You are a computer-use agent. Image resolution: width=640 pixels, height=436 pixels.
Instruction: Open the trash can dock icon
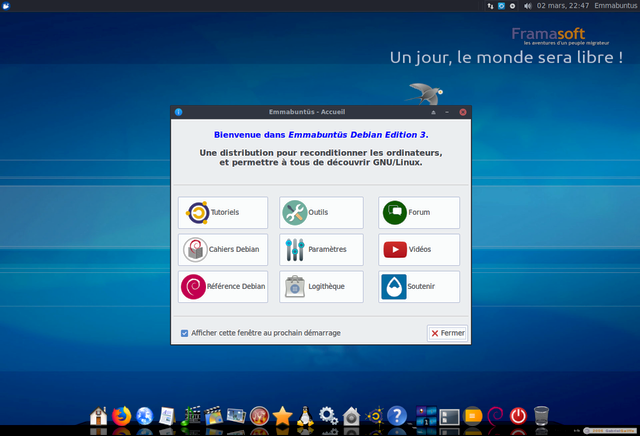[x=541, y=416]
